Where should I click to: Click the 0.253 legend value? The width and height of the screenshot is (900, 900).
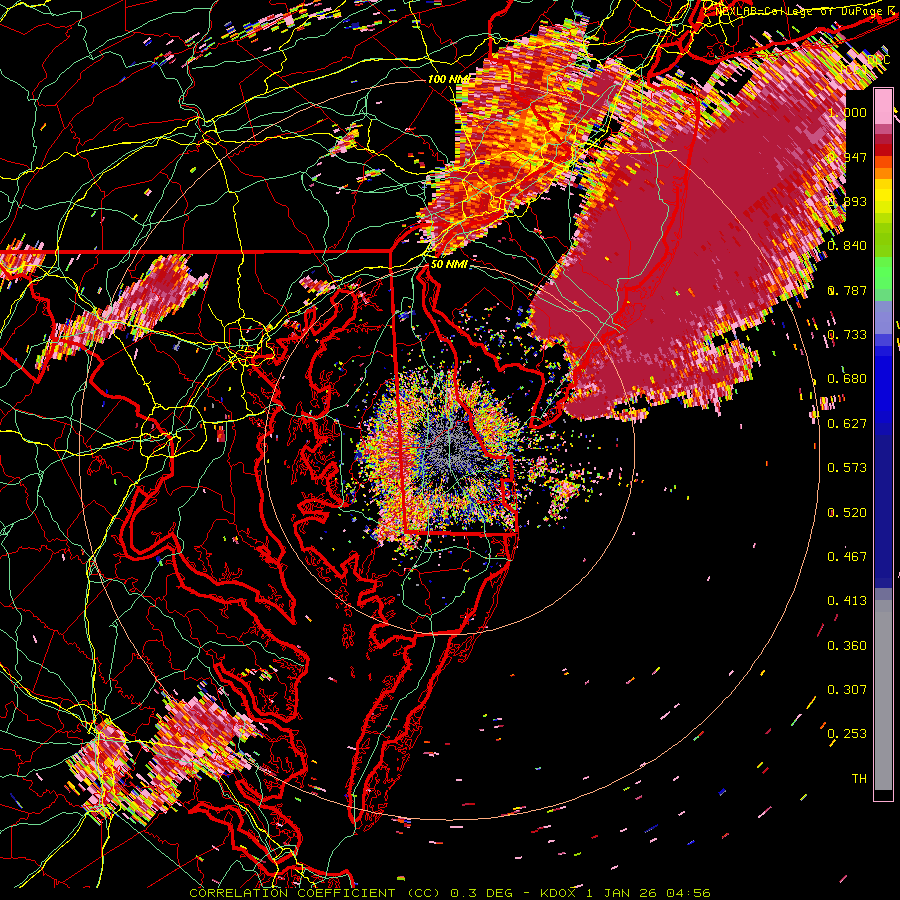[848, 734]
